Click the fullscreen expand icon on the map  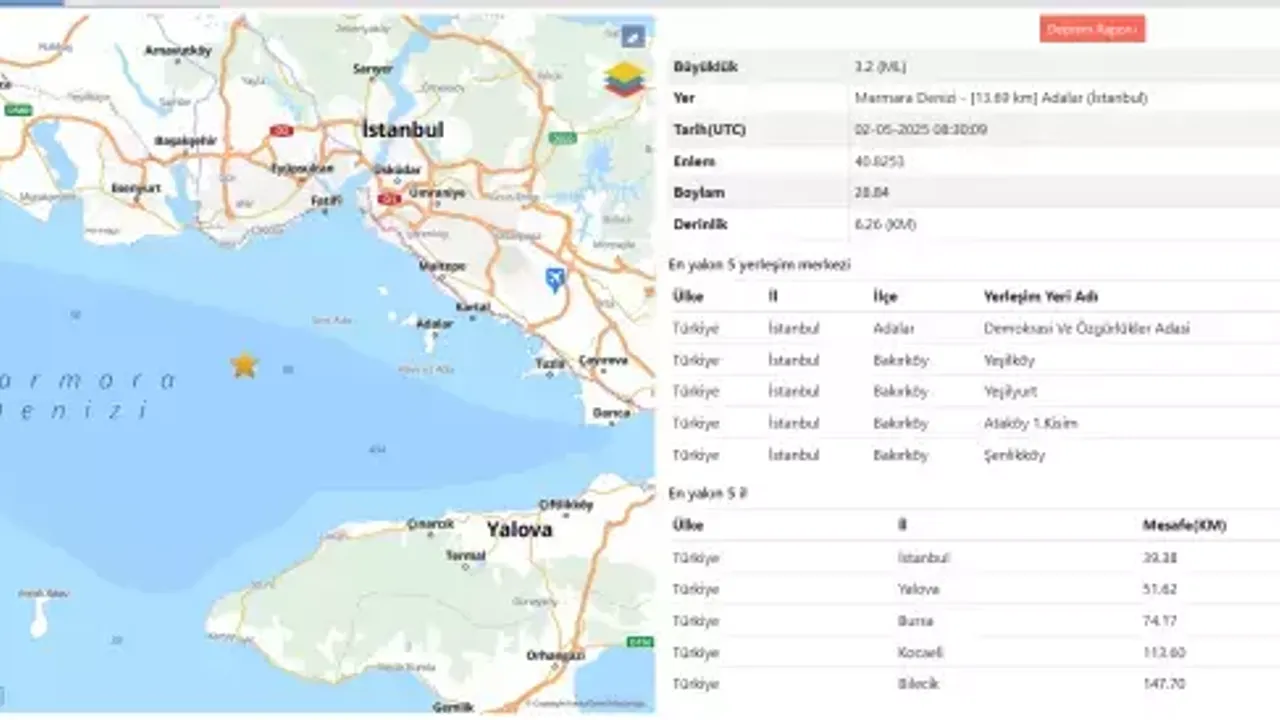click(x=632, y=37)
